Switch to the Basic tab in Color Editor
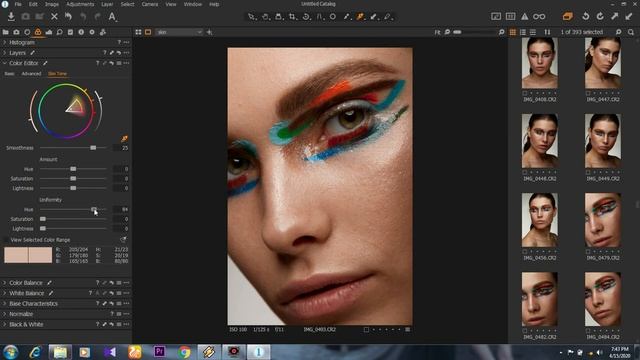 (x=9, y=74)
